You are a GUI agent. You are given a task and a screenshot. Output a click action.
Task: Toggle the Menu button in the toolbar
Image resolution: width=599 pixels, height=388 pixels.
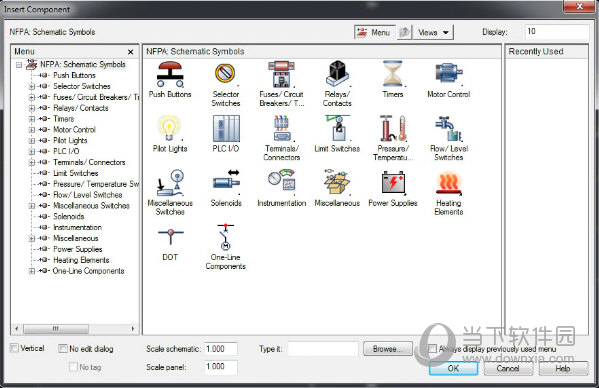tap(374, 32)
